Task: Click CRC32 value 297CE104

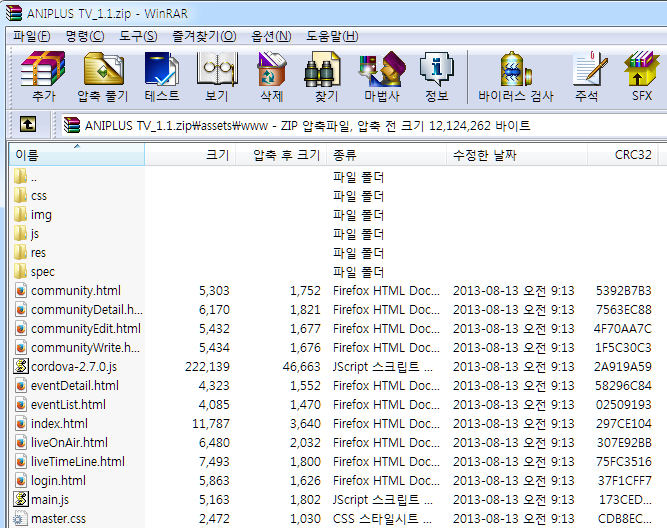Action: tap(624, 423)
